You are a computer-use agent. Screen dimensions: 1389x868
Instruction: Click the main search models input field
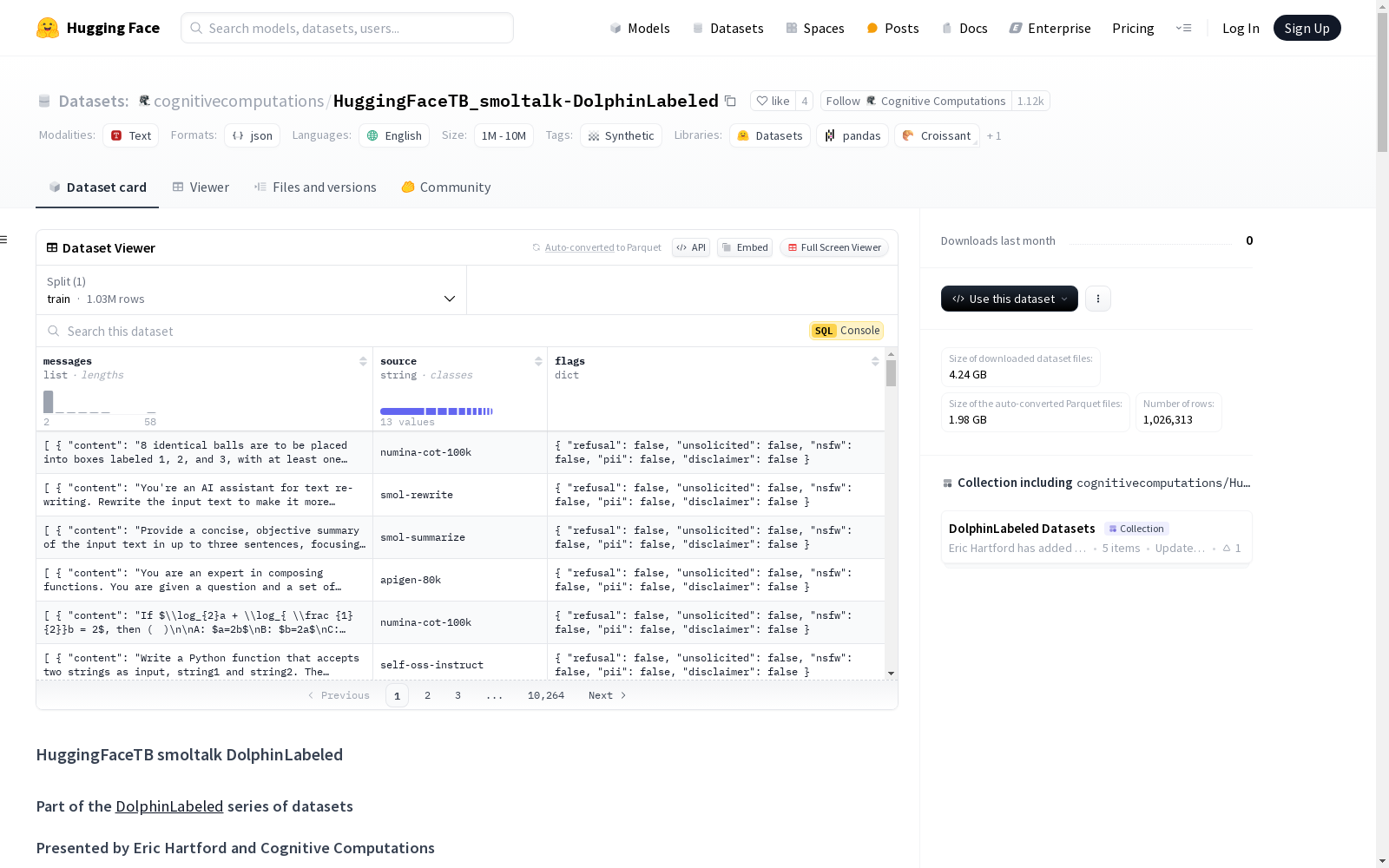click(x=347, y=28)
